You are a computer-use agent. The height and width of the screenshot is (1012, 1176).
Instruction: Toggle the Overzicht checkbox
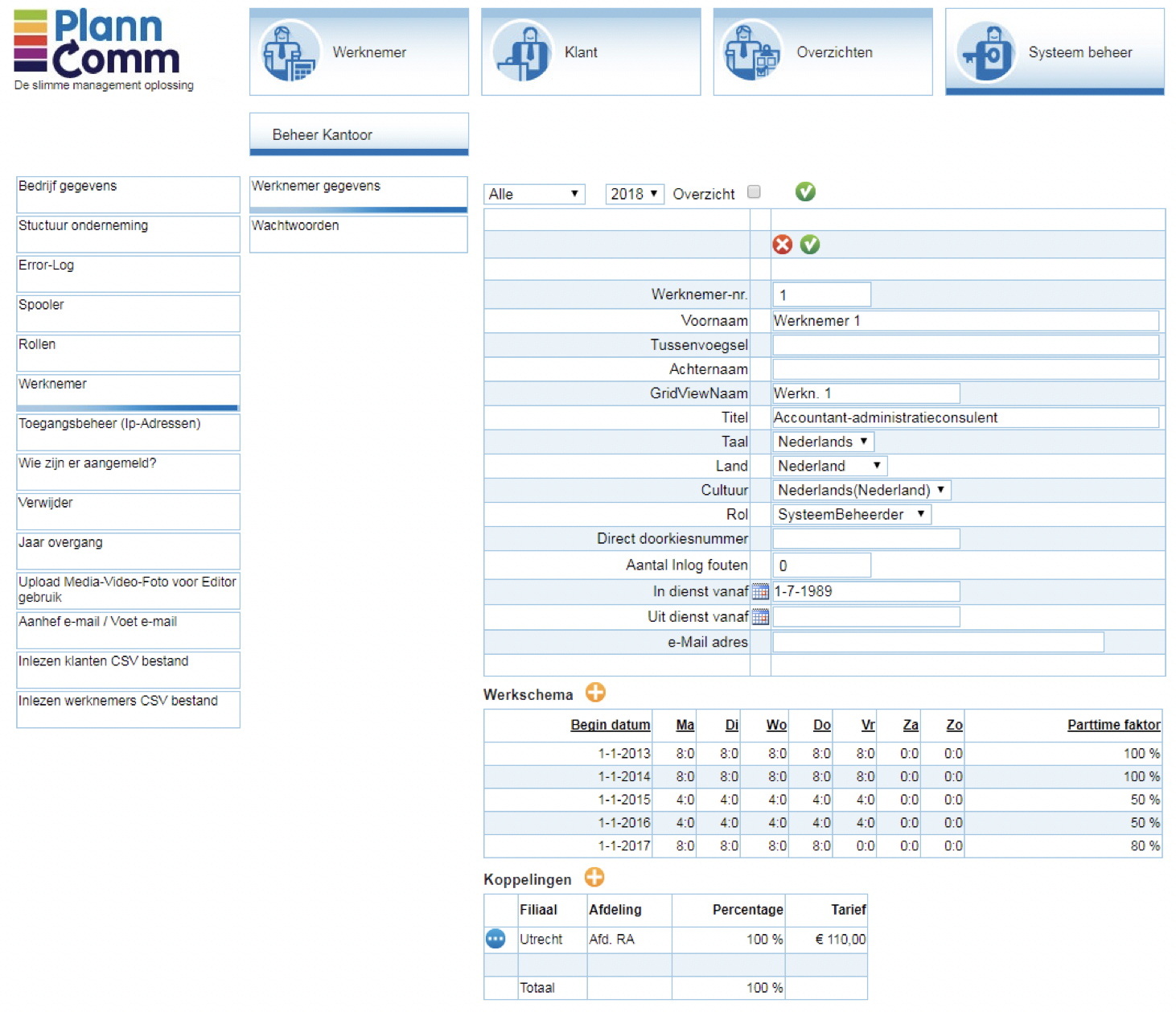tap(754, 192)
